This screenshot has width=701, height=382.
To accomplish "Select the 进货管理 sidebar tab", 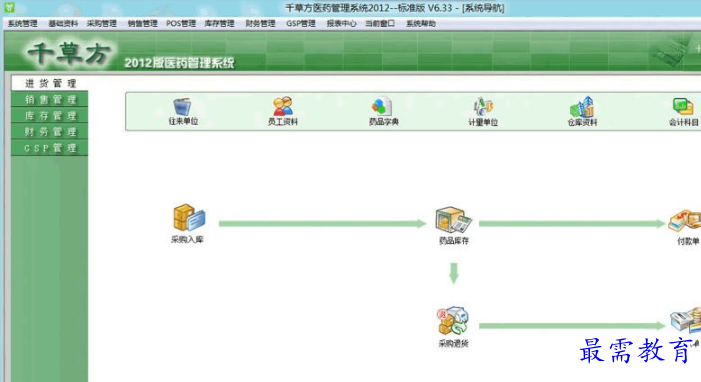I will point(50,83).
